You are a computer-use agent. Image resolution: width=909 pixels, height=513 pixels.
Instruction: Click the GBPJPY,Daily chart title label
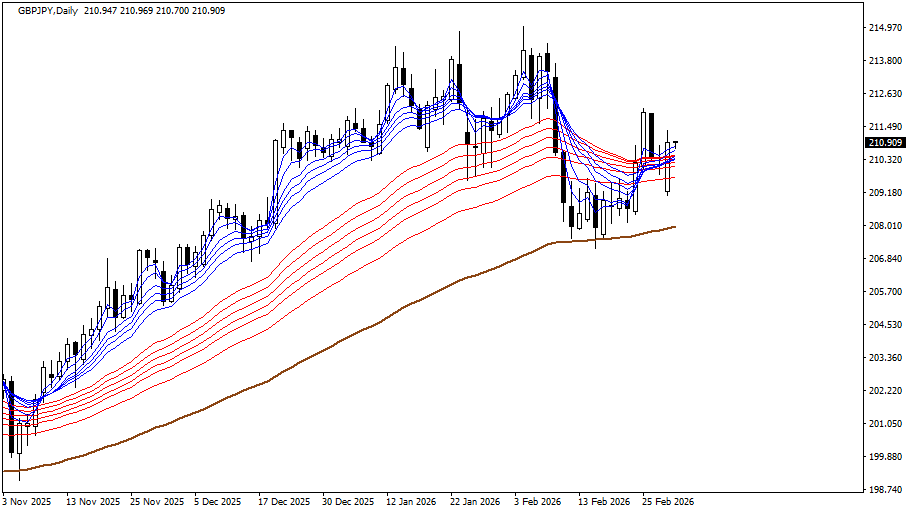48,10
